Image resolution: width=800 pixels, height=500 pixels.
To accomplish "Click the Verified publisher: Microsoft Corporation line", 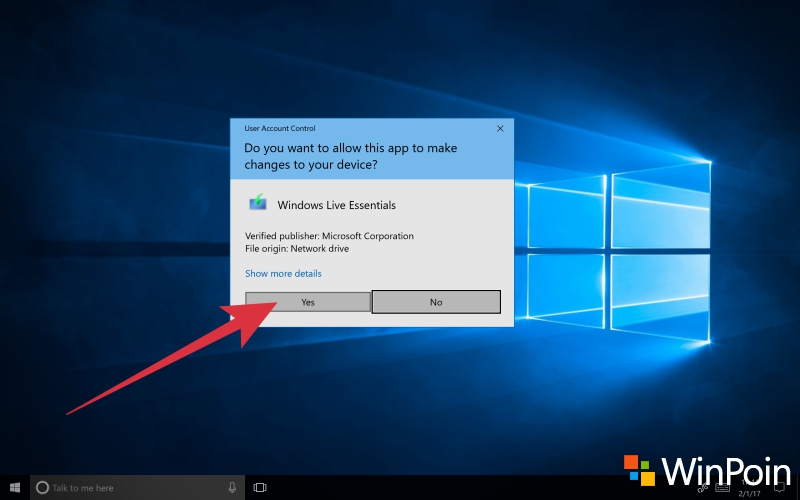I will [x=329, y=236].
